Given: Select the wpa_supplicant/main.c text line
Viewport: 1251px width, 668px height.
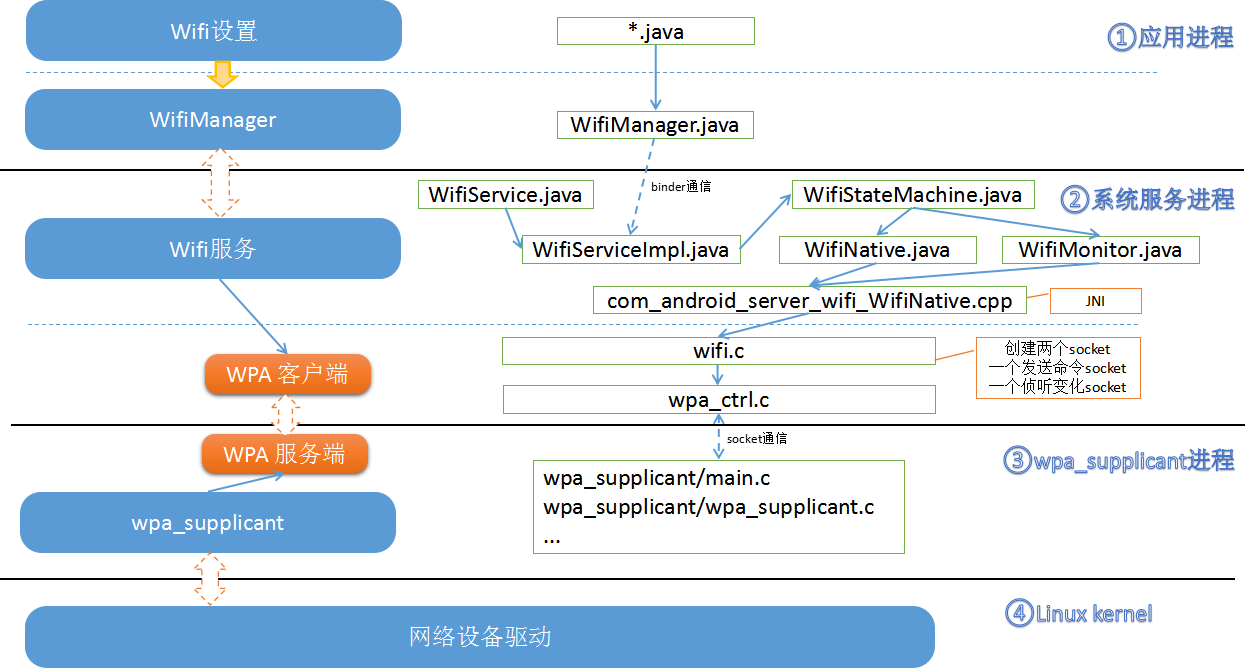Looking at the screenshot, I should 657,478.
